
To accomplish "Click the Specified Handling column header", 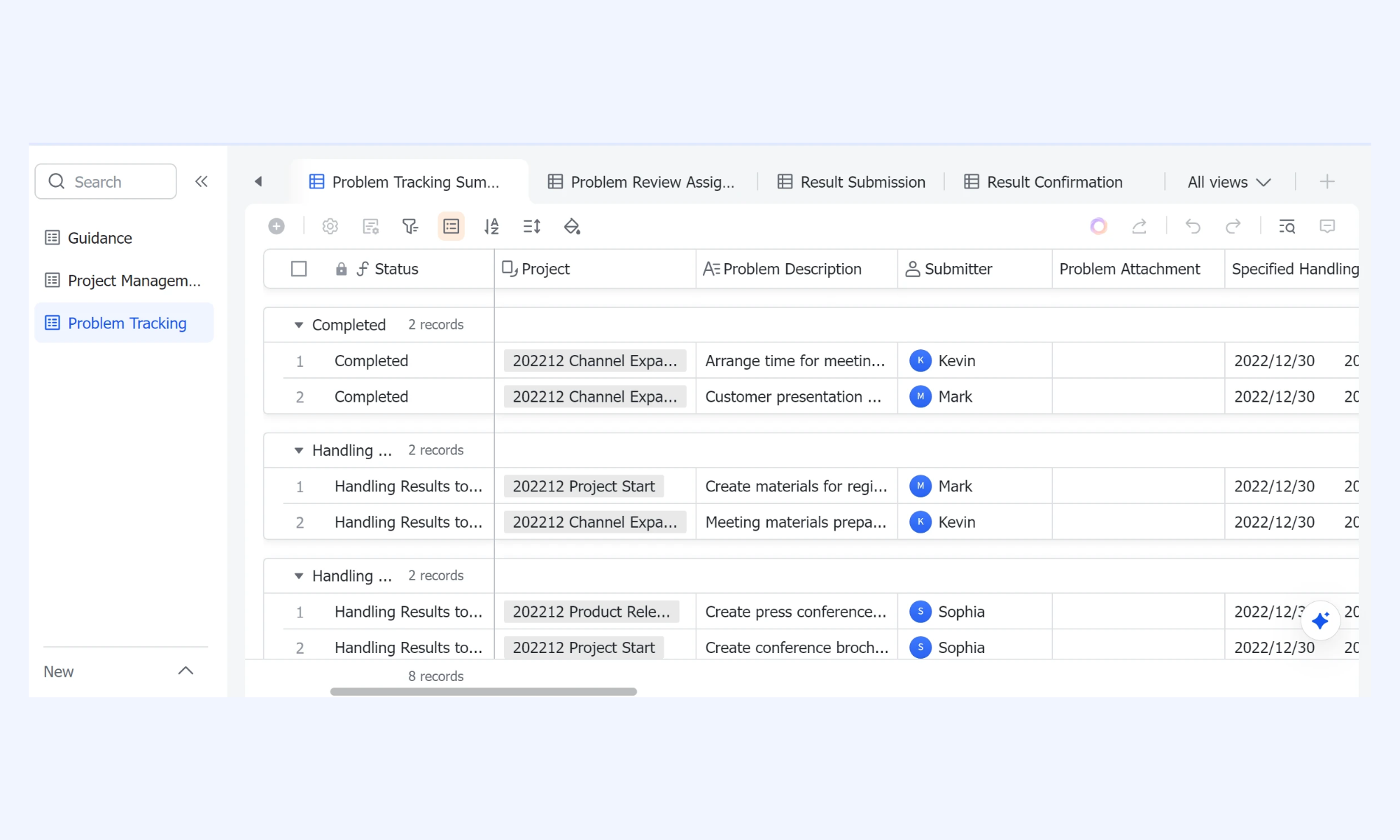I will [1291, 269].
